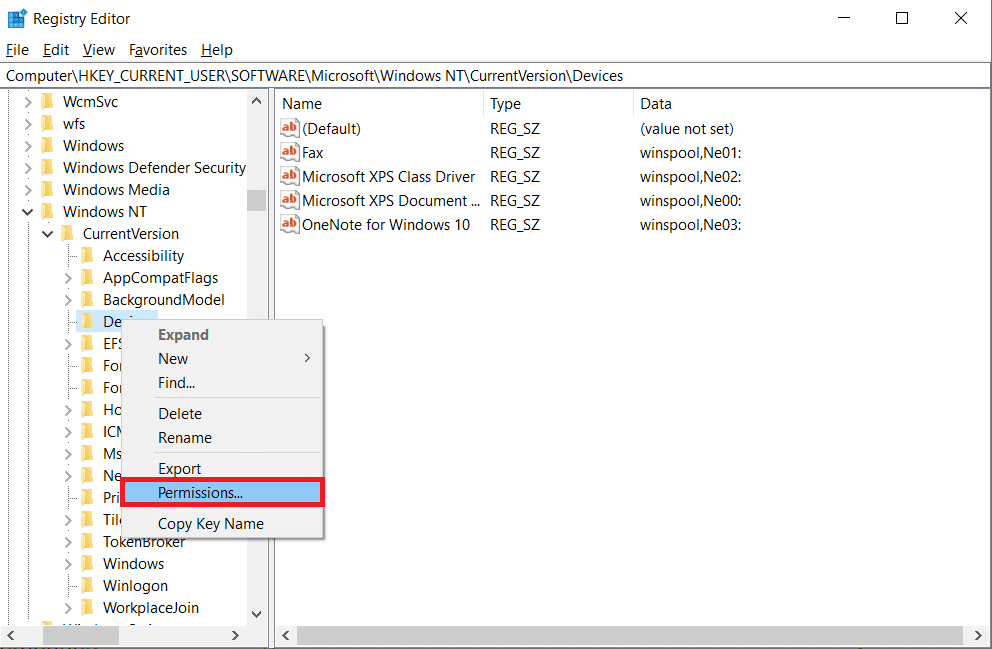Viewport: 992px width, 649px height.
Task: Expand the AppCompatFlags key
Action: (68, 278)
